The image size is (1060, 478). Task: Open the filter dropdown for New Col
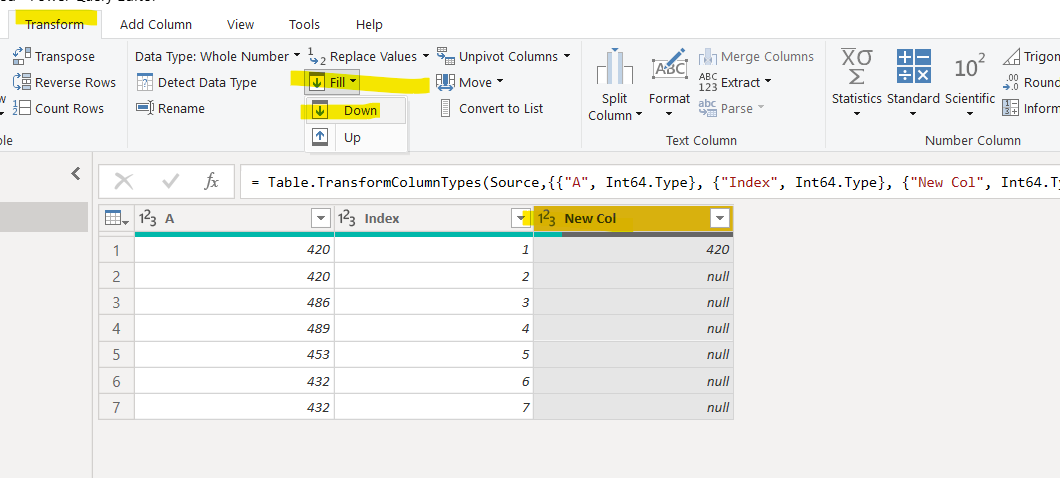point(720,218)
